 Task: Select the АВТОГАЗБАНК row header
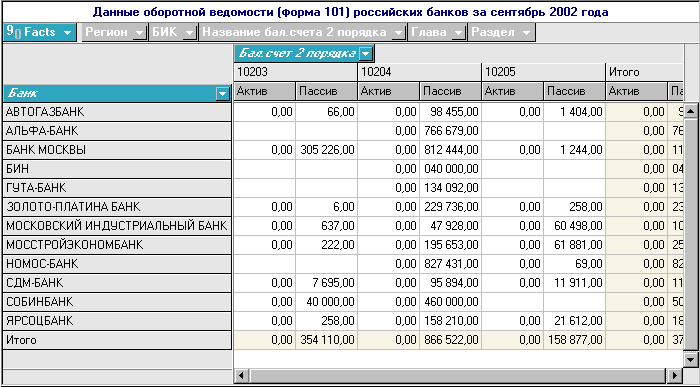[x=117, y=112]
